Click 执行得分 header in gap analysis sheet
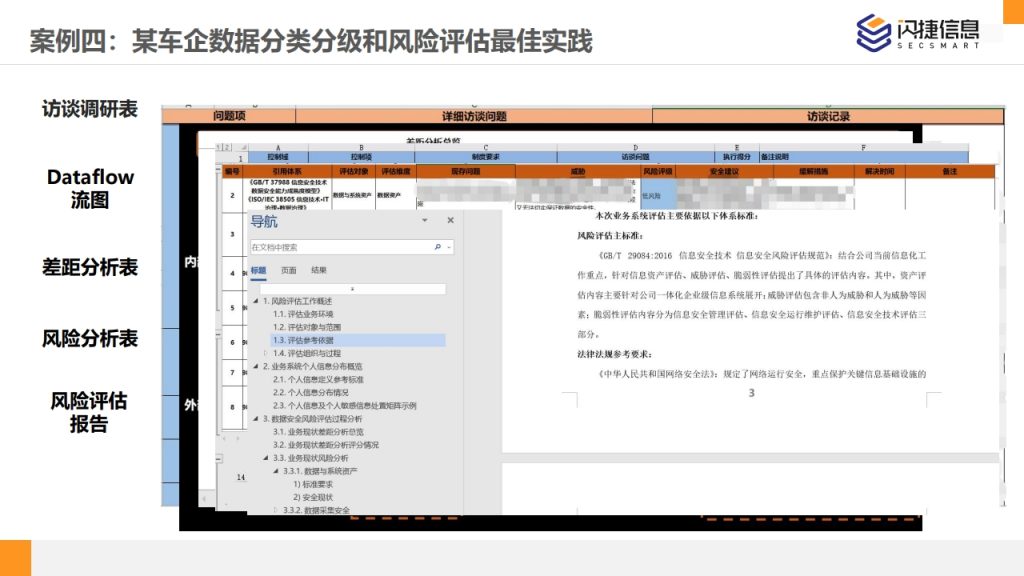 pos(736,157)
